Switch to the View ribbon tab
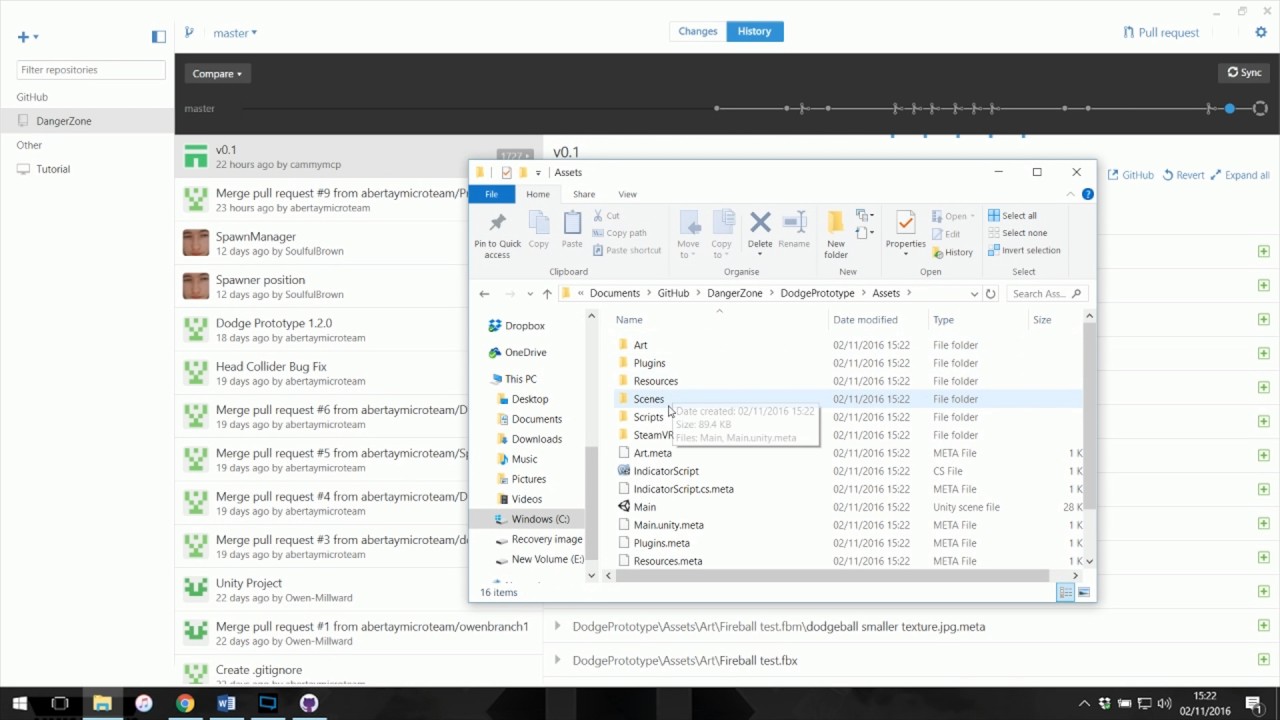 (627, 194)
